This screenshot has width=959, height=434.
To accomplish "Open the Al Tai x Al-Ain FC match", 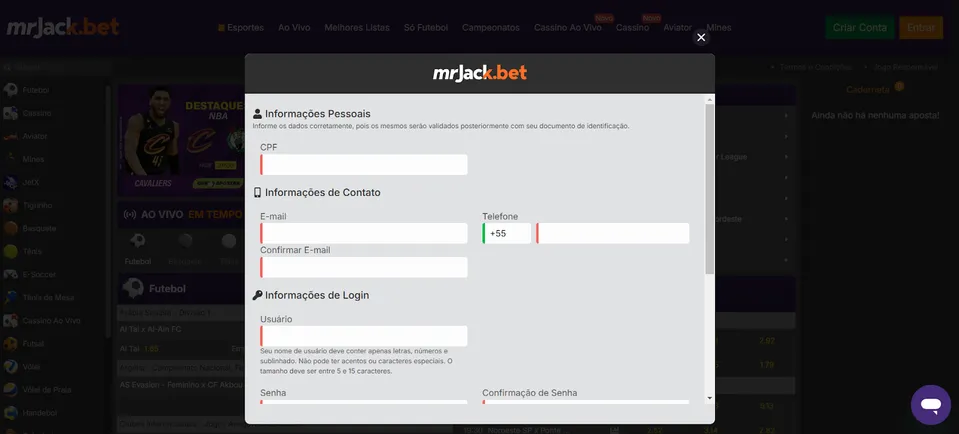I will click(150, 329).
